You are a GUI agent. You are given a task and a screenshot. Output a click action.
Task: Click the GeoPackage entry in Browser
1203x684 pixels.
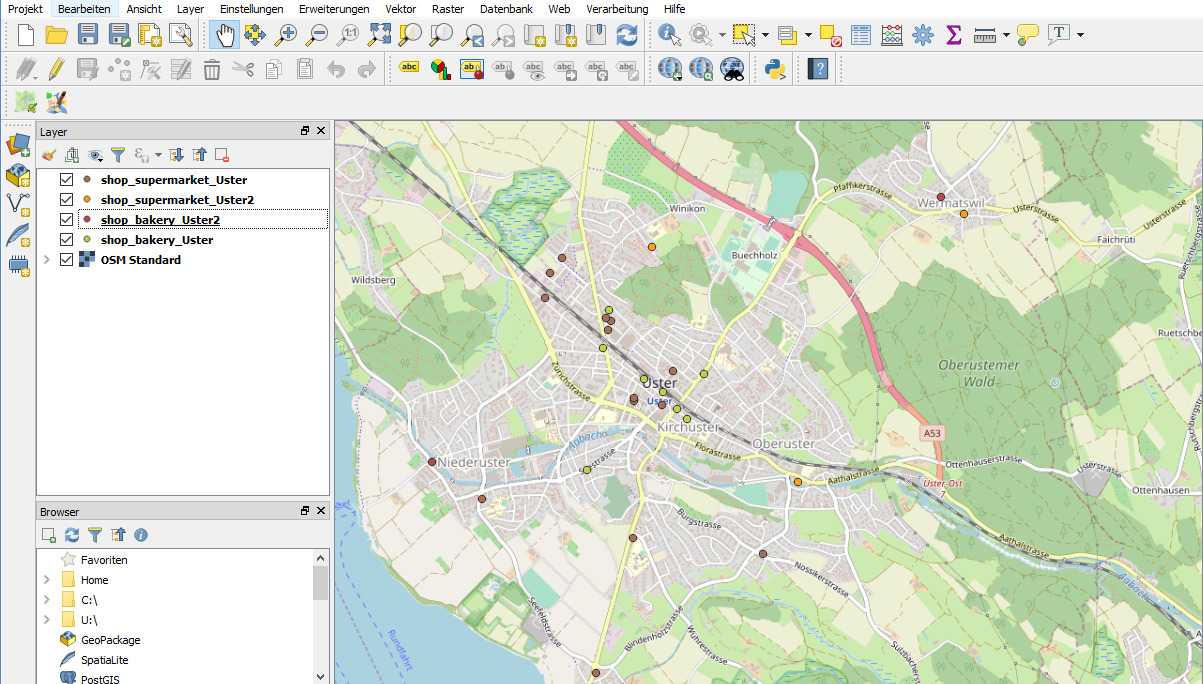pos(110,640)
